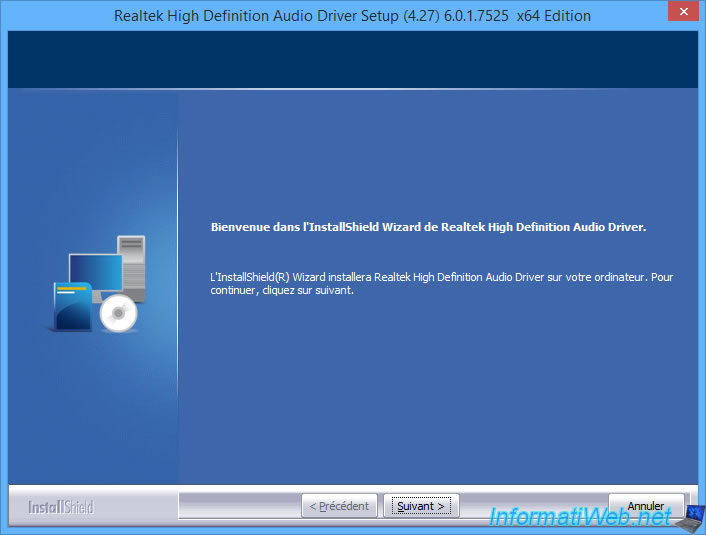Click the bold Bienvenue welcome heading
This screenshot has width=706, height=535.
(x=428, y=227)
